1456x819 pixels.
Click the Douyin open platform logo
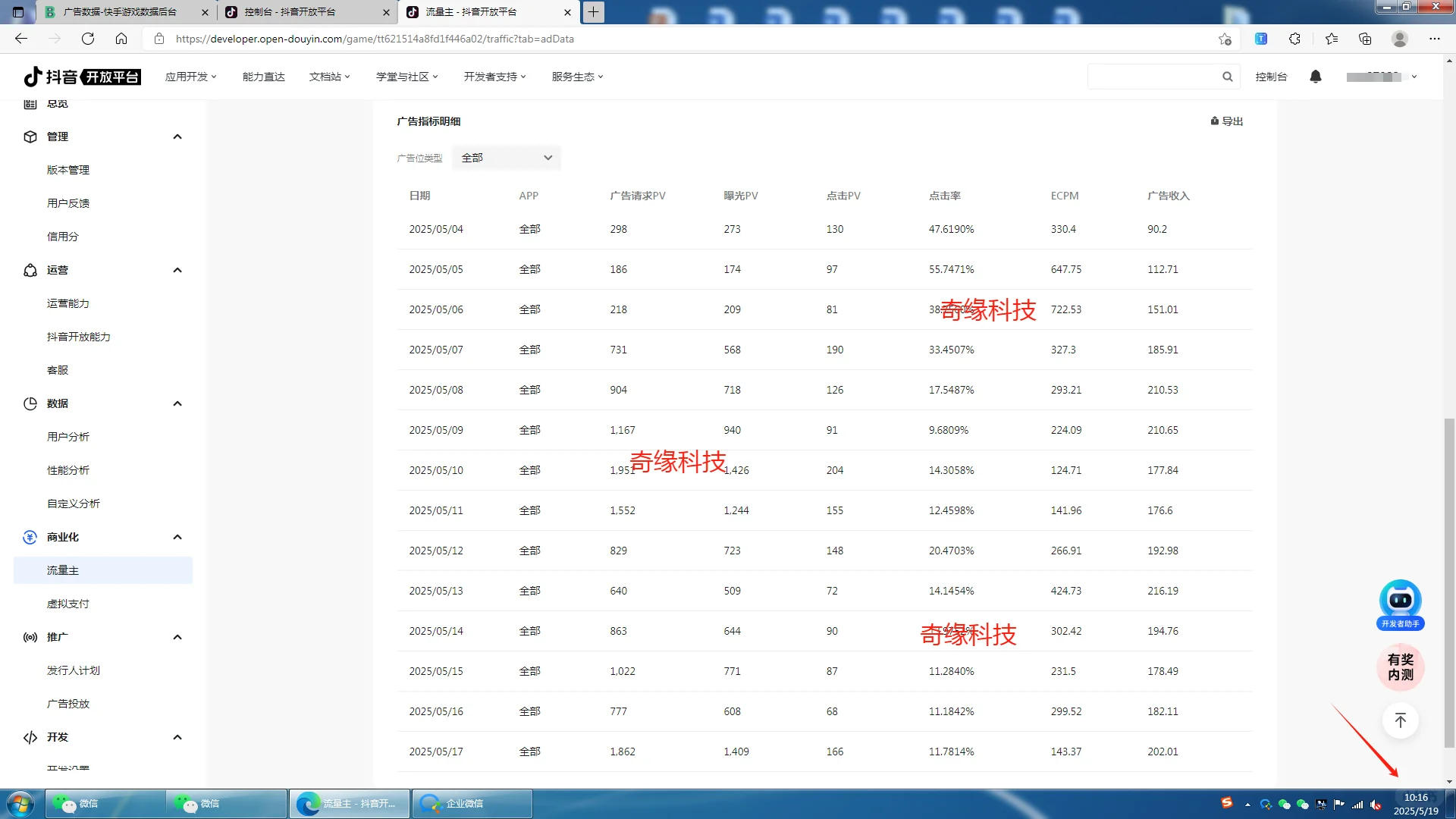click(x=82, y=77)
